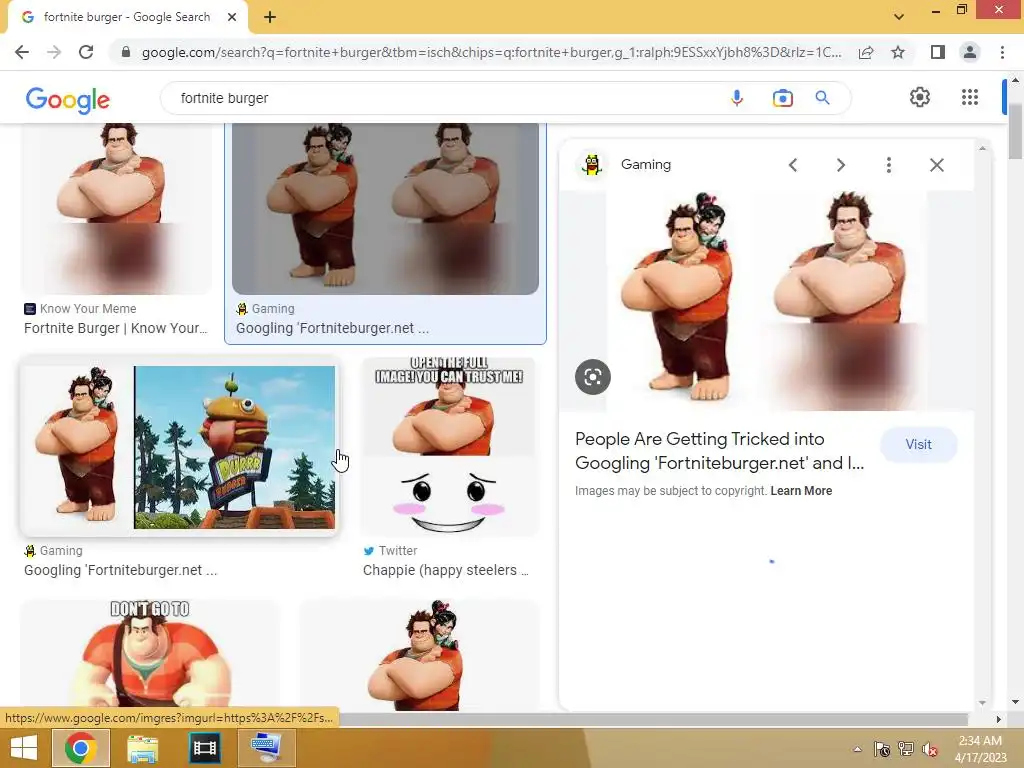Toggle the browser side panel

coord(938,52)
